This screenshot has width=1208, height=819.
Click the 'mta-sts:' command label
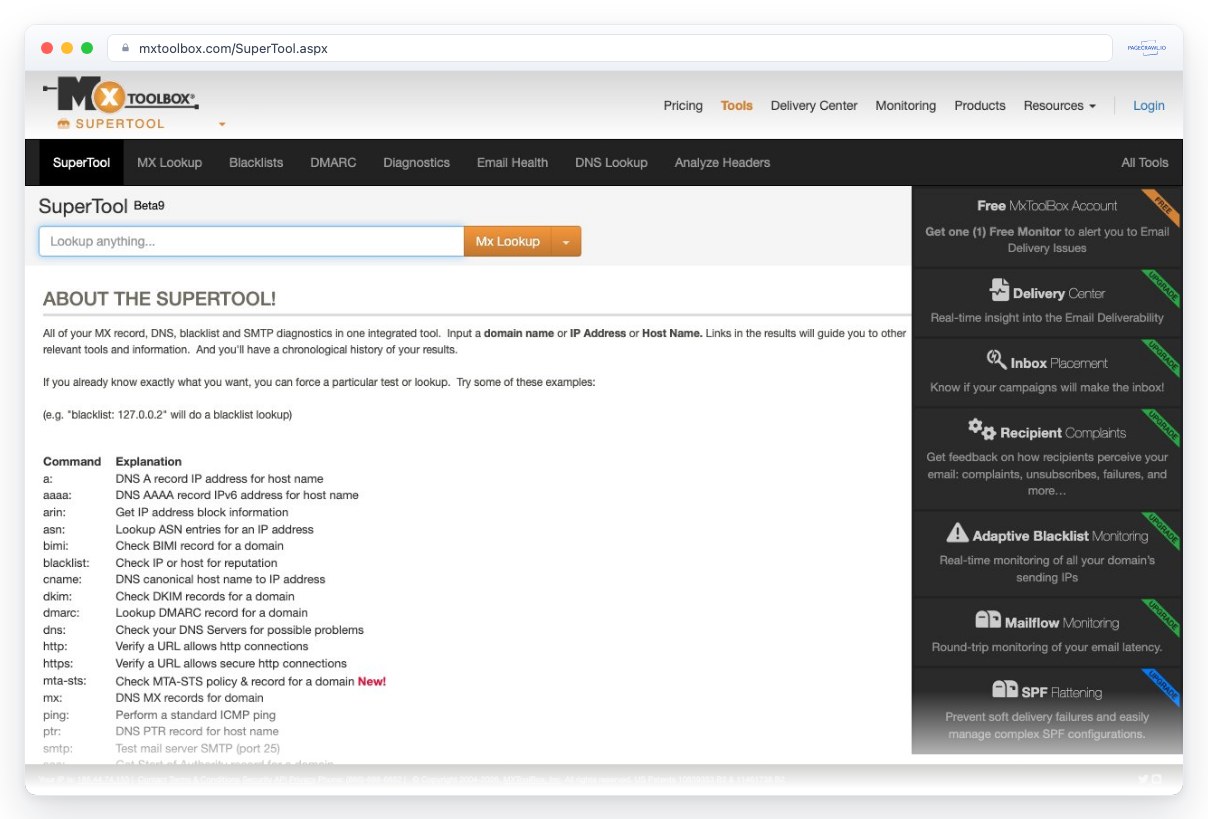click(65, 681)
